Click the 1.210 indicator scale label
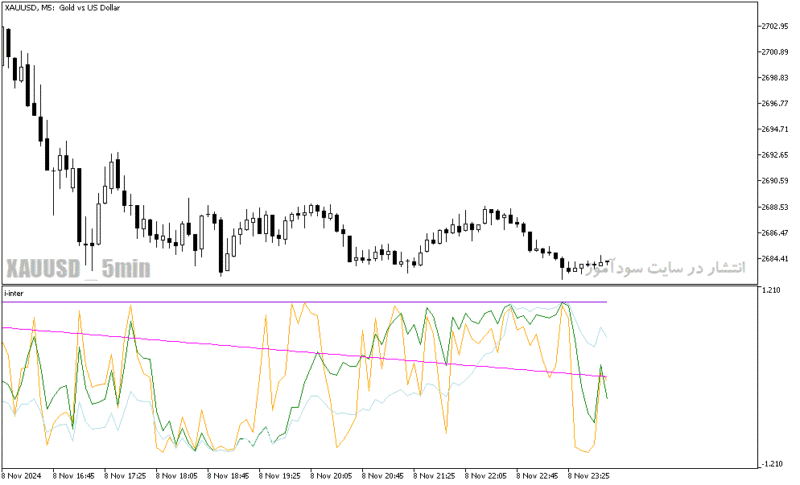 coord(771,290)
